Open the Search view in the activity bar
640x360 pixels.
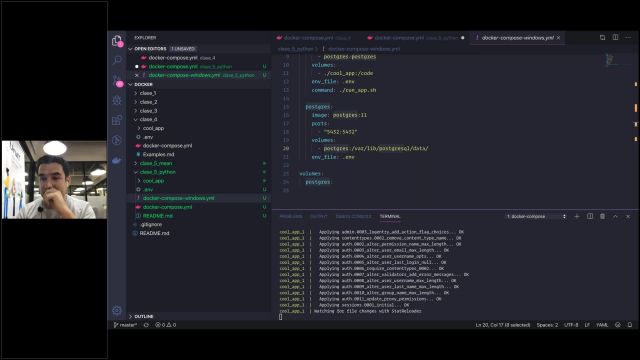(117, 60)
